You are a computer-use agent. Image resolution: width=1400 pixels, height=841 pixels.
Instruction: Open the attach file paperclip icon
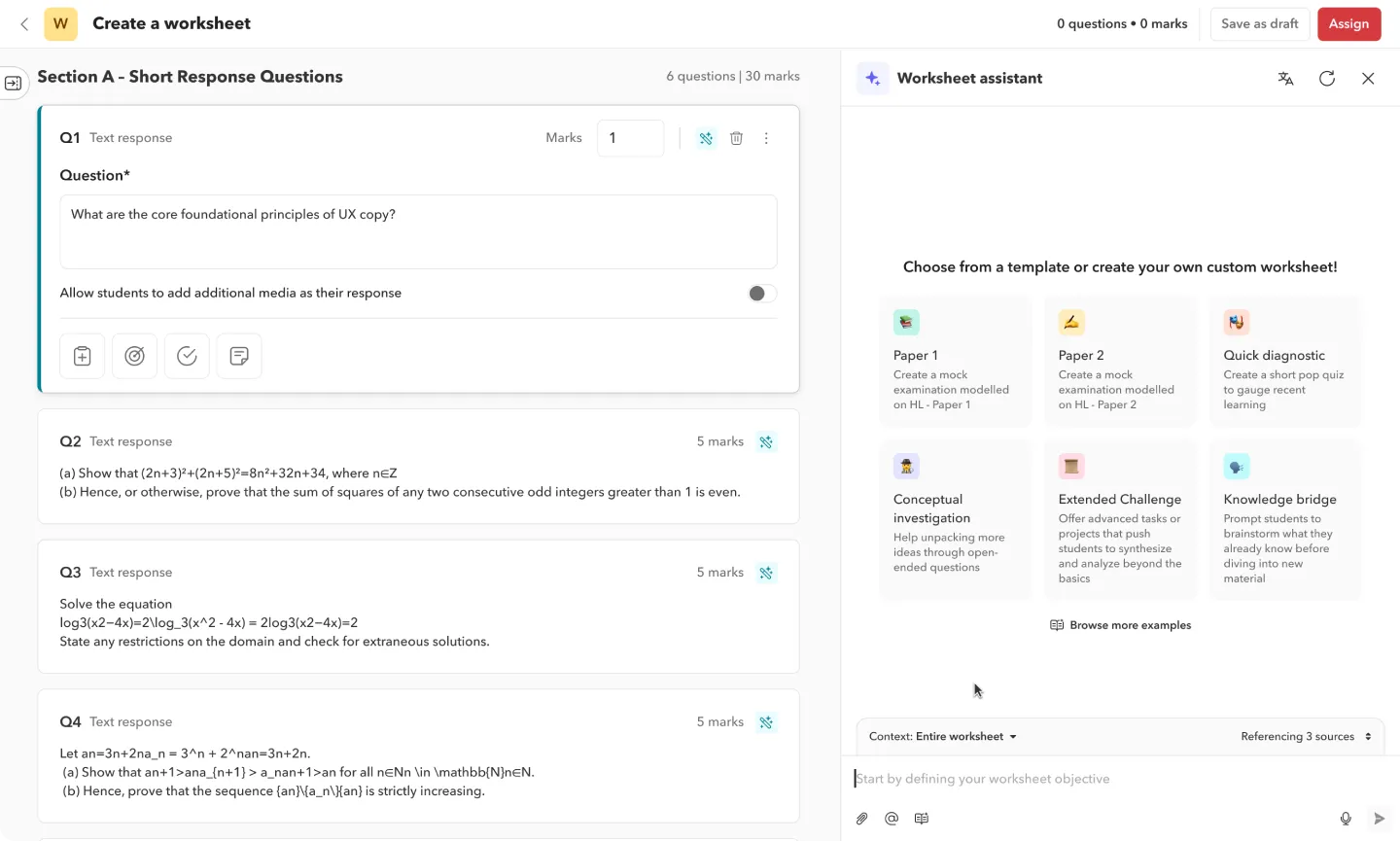(861, 818)
